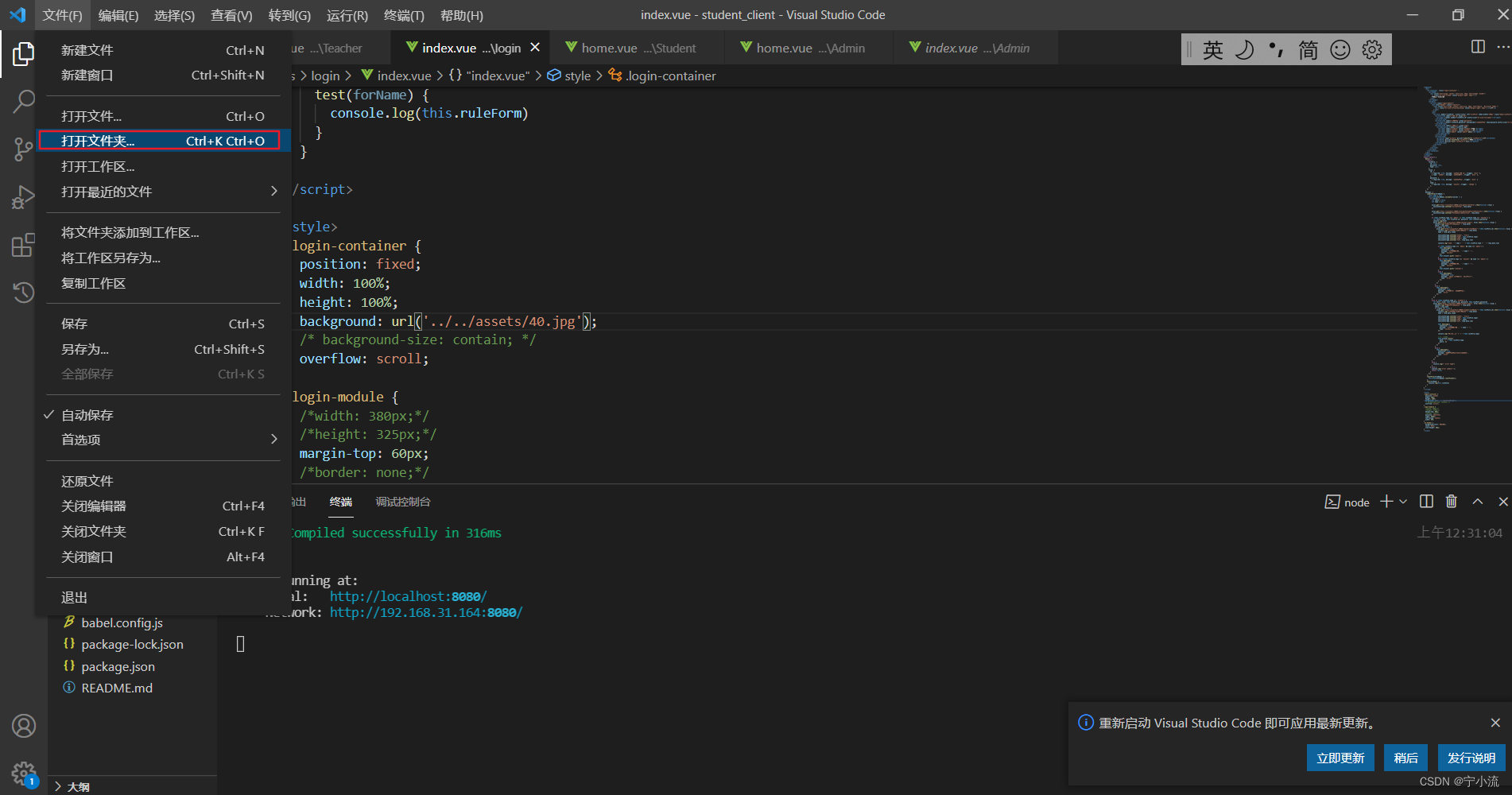Open the Explorer view in activity bar
The height and width of the screenshot is (795, 1512).
click(x=23, y=54)
